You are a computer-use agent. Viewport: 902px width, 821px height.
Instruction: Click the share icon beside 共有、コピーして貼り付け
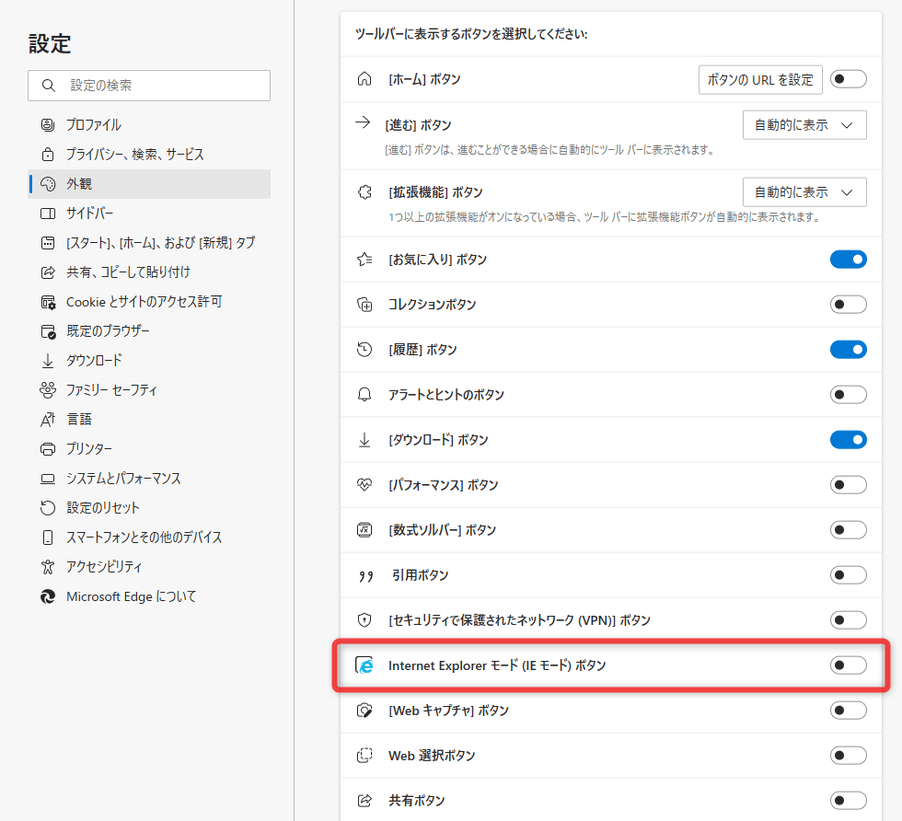point(48,272)
